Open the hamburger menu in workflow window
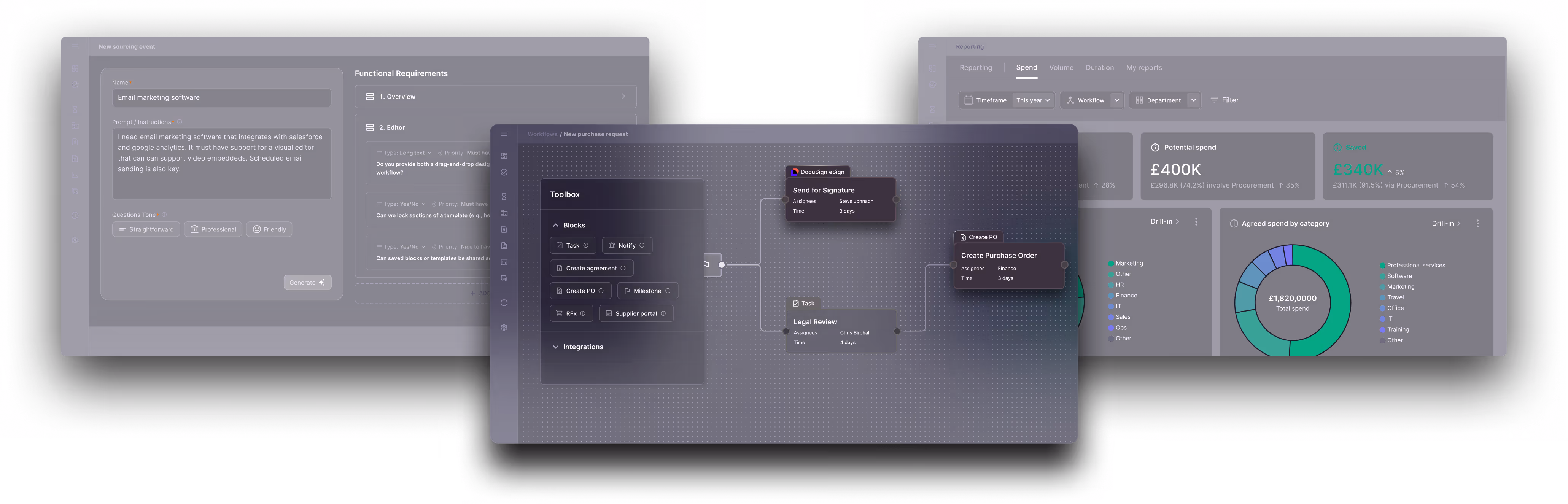The width and height of the screenshot is (1568, 504). [x=504, y=134]
